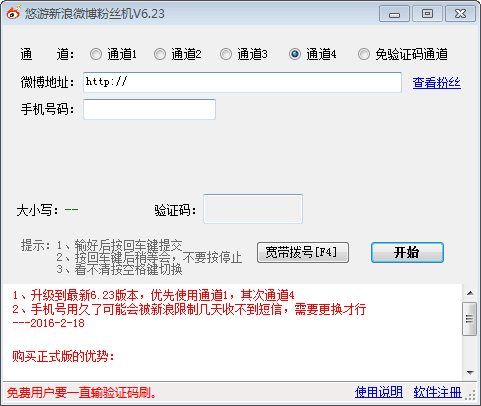The image size is (481, 406).
Task: Open the 查看粉丝 link
Action: point(437,83)
